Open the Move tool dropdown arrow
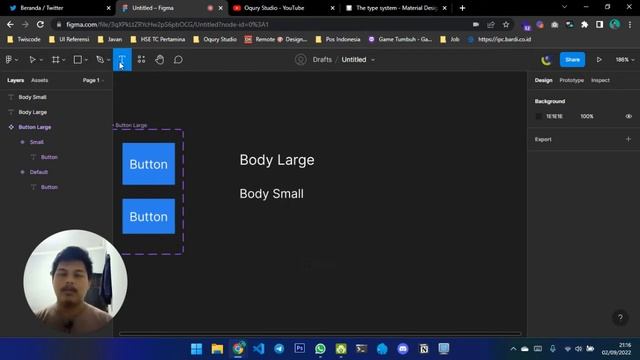 pos(41,60)
